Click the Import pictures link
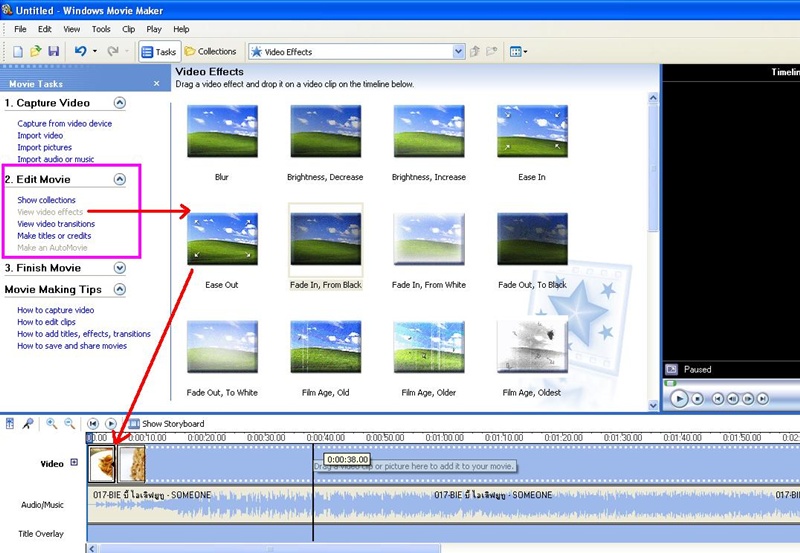The image size is (800, 553). coord(44,147)
